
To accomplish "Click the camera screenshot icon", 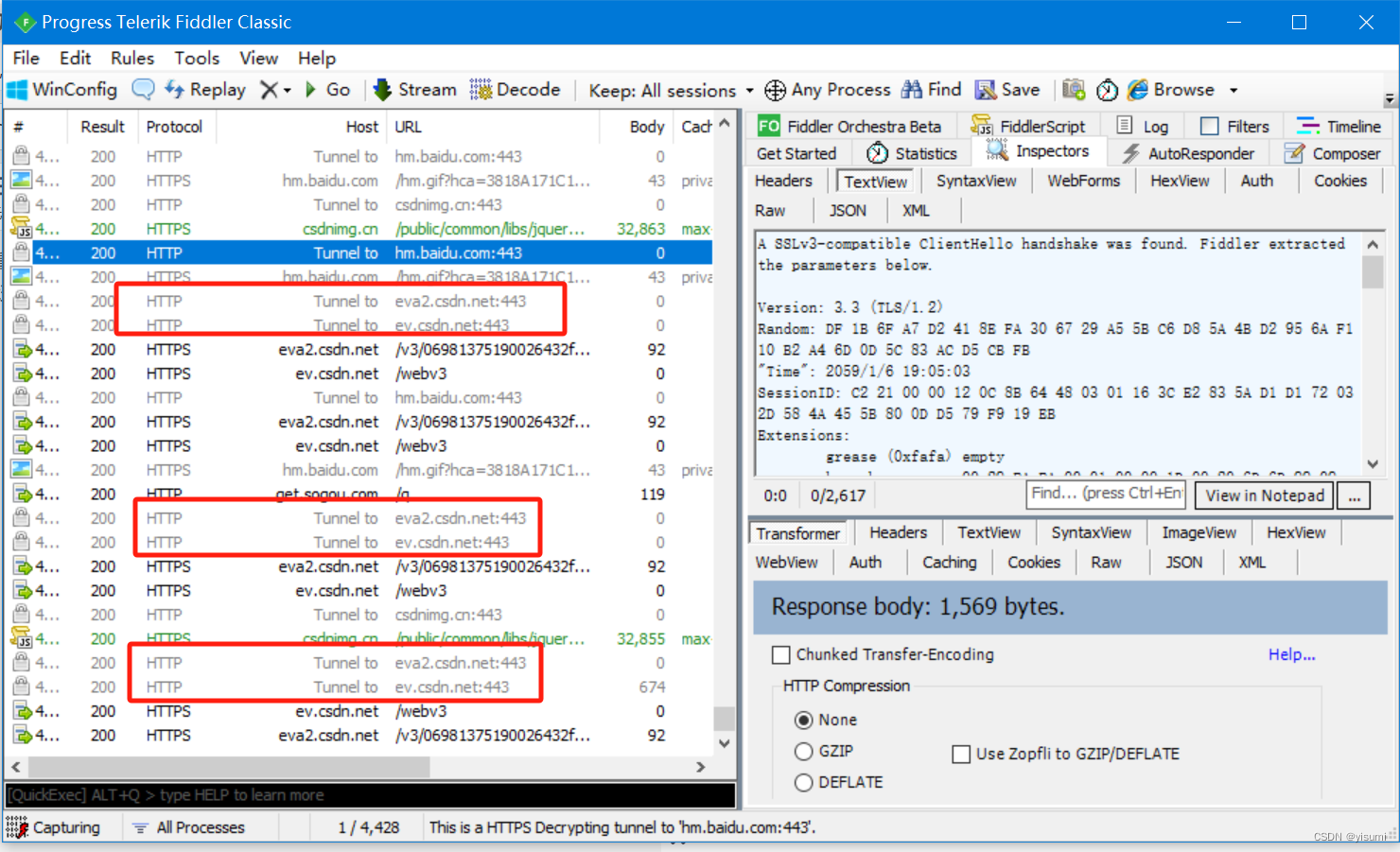I will [1074, 90].
